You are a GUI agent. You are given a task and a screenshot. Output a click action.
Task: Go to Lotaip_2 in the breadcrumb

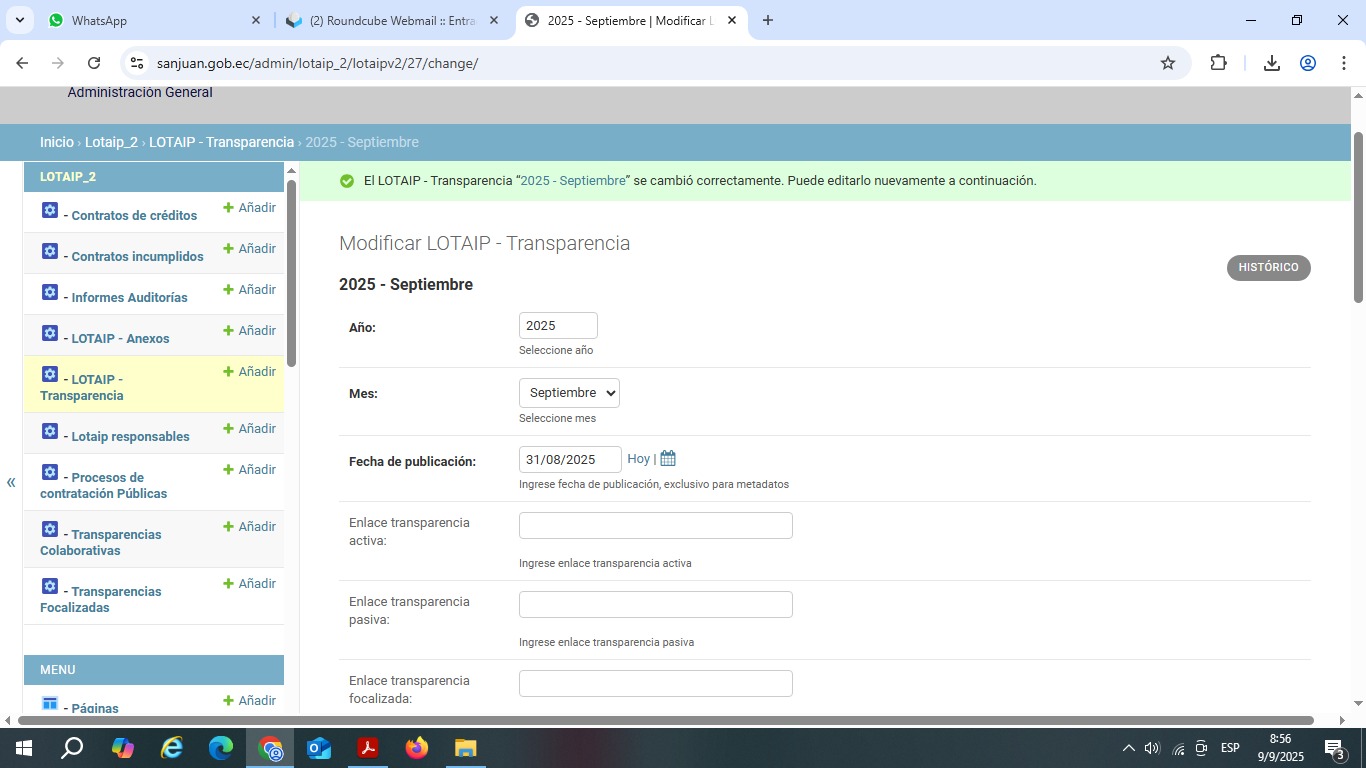click(x=111, y=142)
